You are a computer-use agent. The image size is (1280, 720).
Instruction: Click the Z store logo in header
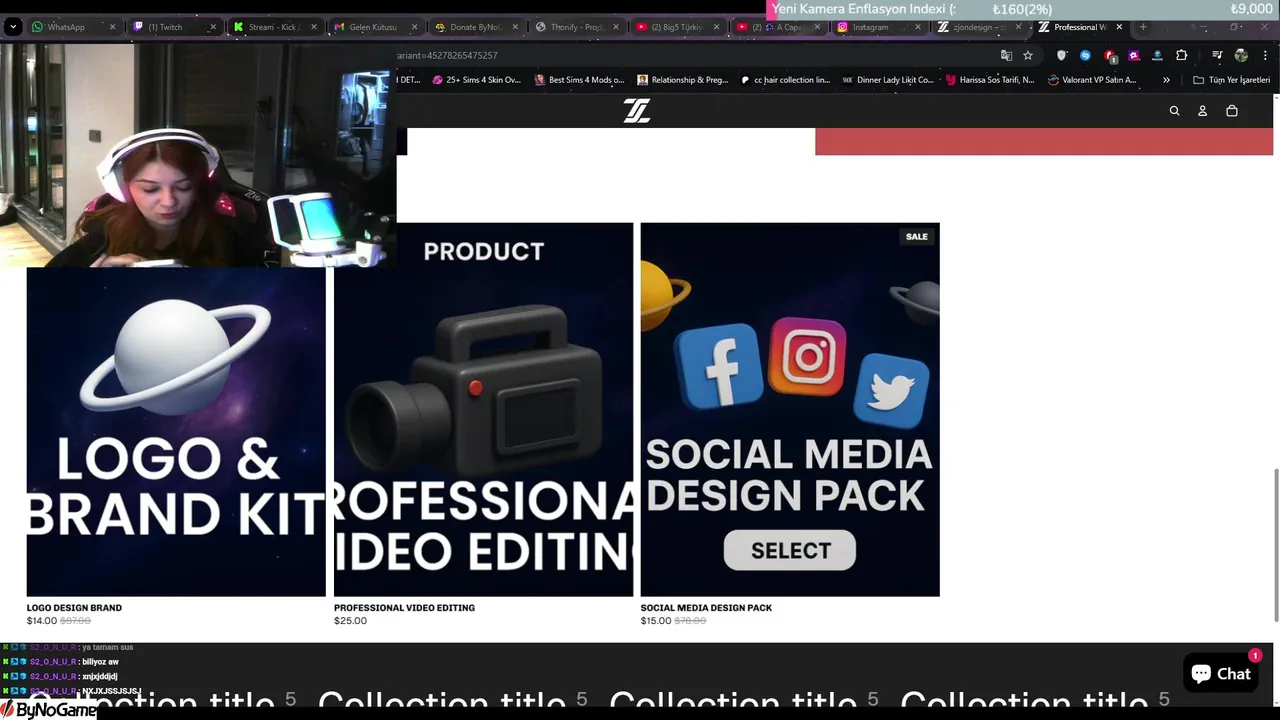[x=637, y=111]
